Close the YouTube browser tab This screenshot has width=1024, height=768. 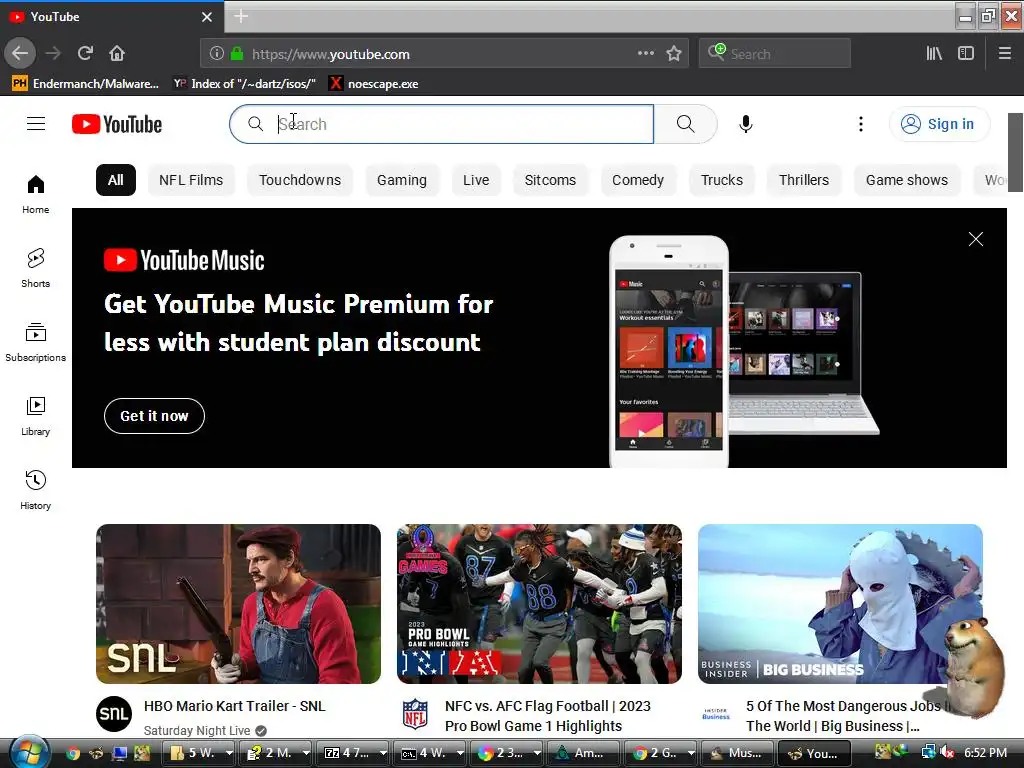[206, 17]
